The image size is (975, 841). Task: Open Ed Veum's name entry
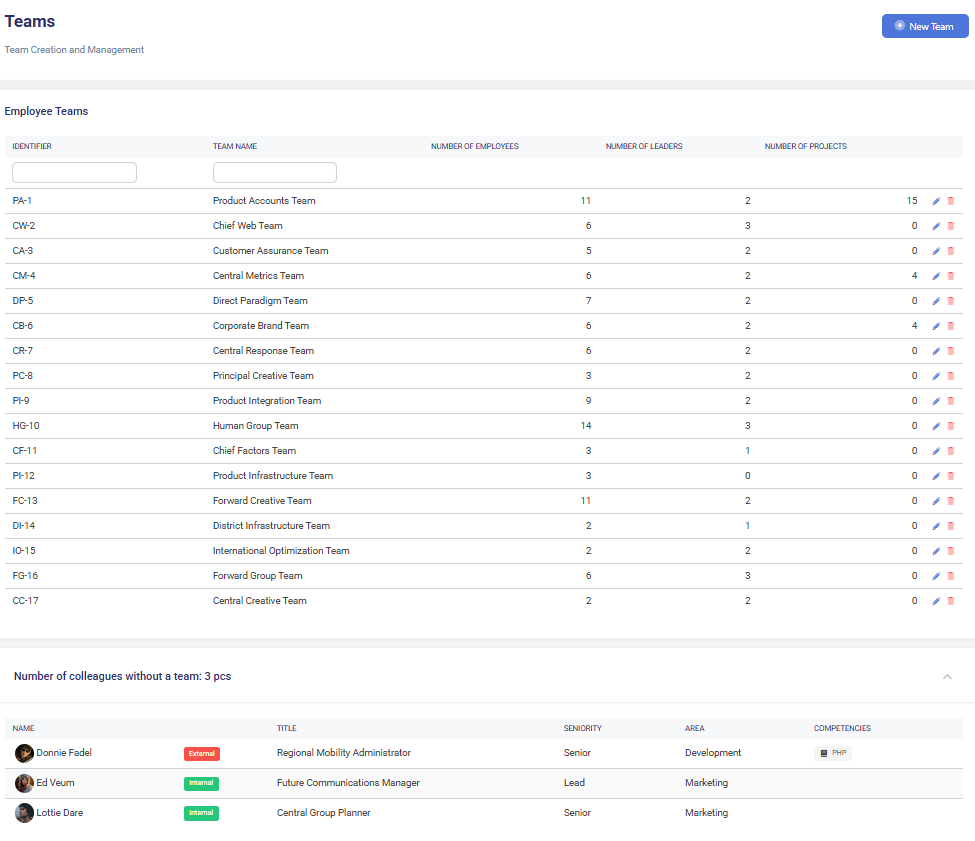(55, 783)
